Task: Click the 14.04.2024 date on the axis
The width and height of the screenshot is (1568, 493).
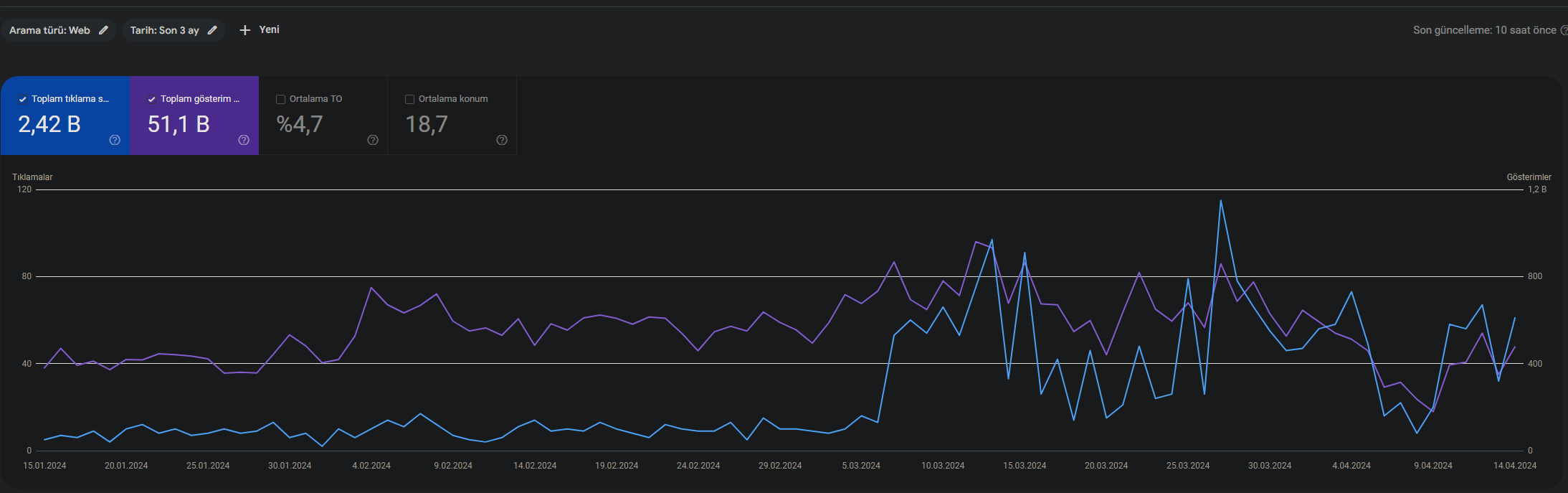Action: click(x=1515, y=466)
